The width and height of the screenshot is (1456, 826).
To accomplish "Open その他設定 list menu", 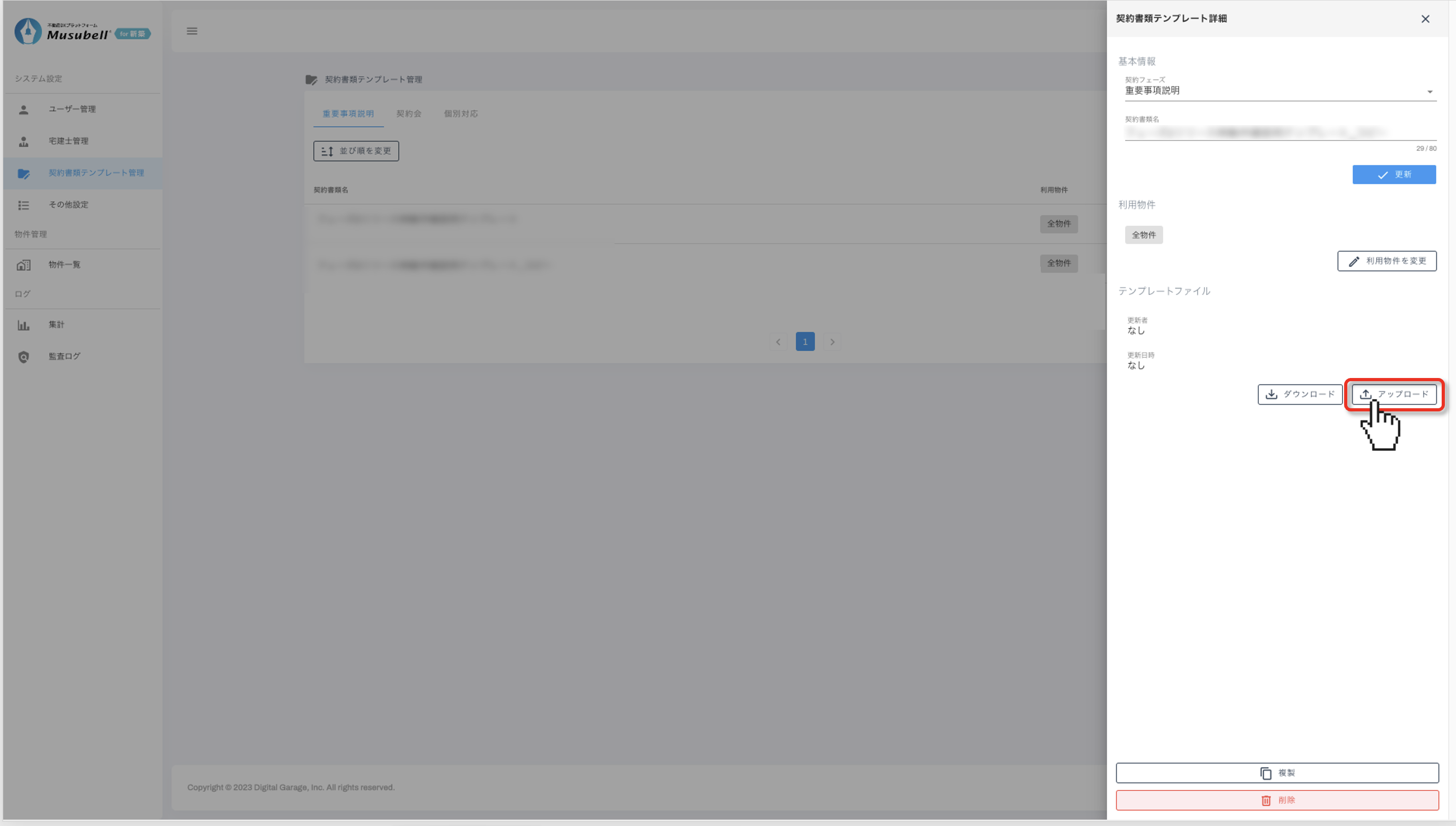I will point(68,204).
